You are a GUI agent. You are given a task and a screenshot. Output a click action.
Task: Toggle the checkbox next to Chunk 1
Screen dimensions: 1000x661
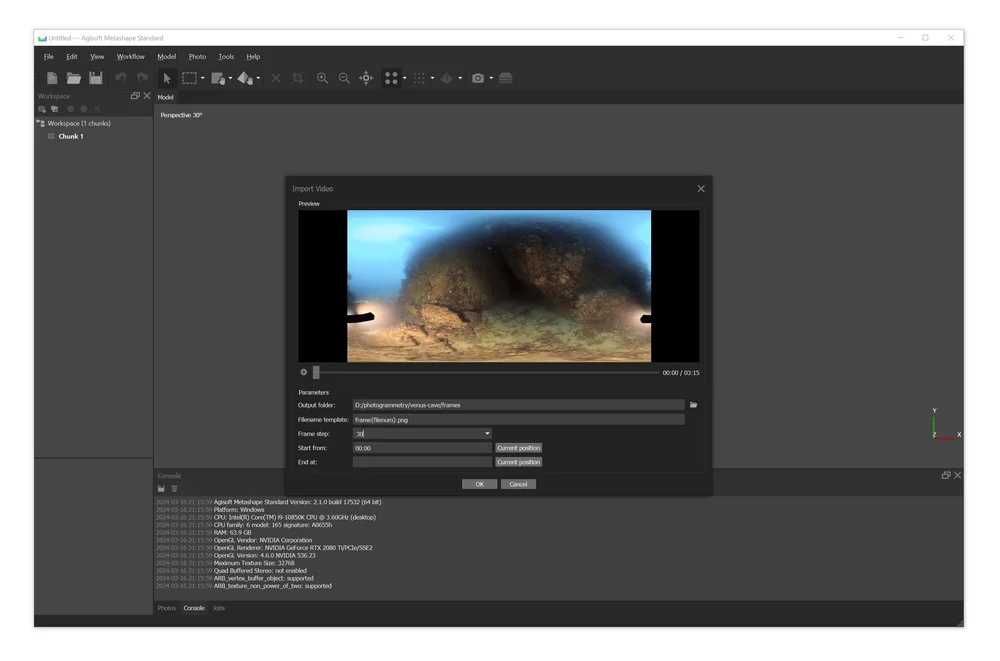click(51, 136)
